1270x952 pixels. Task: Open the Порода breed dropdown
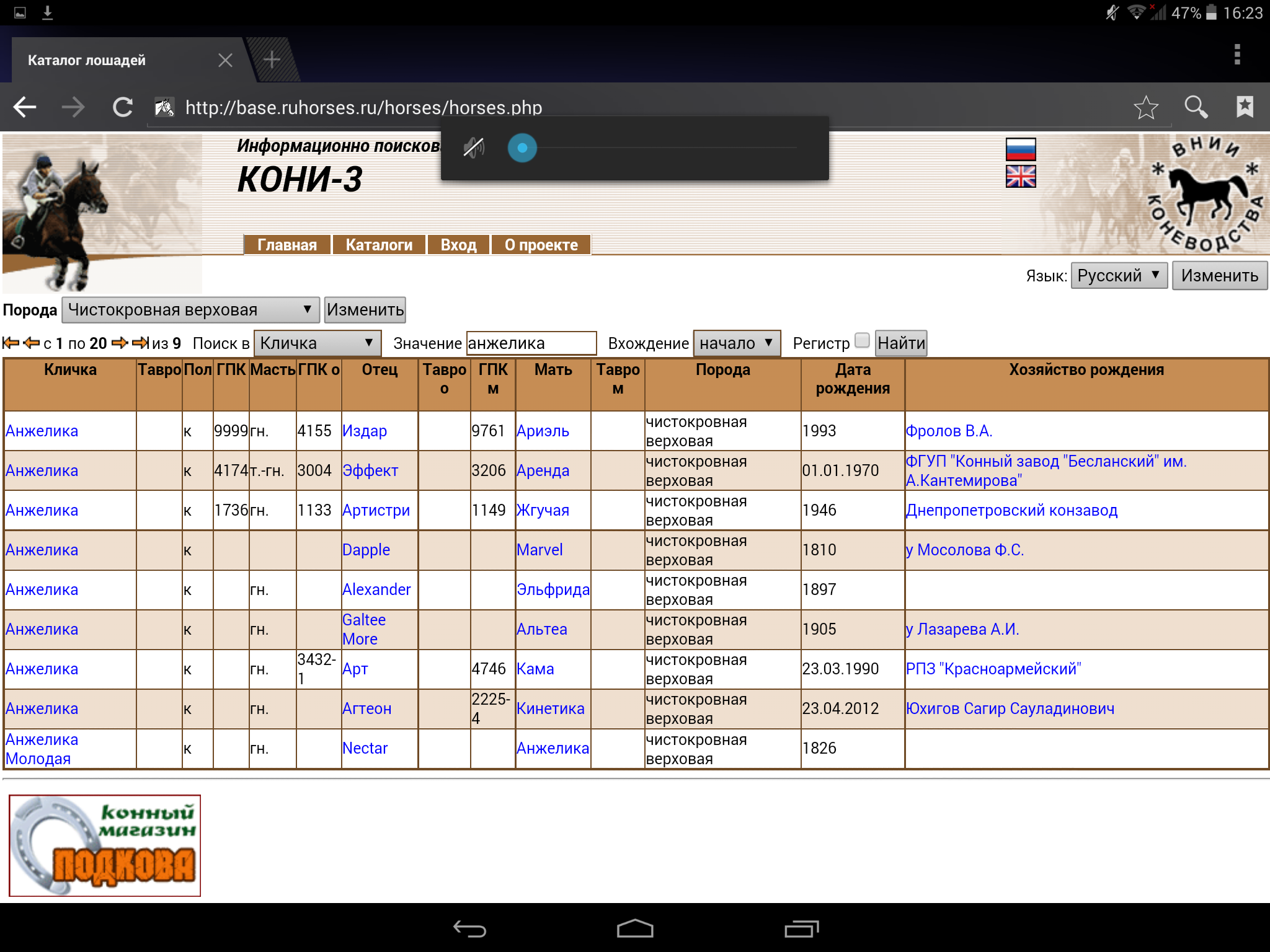(190, 310)
